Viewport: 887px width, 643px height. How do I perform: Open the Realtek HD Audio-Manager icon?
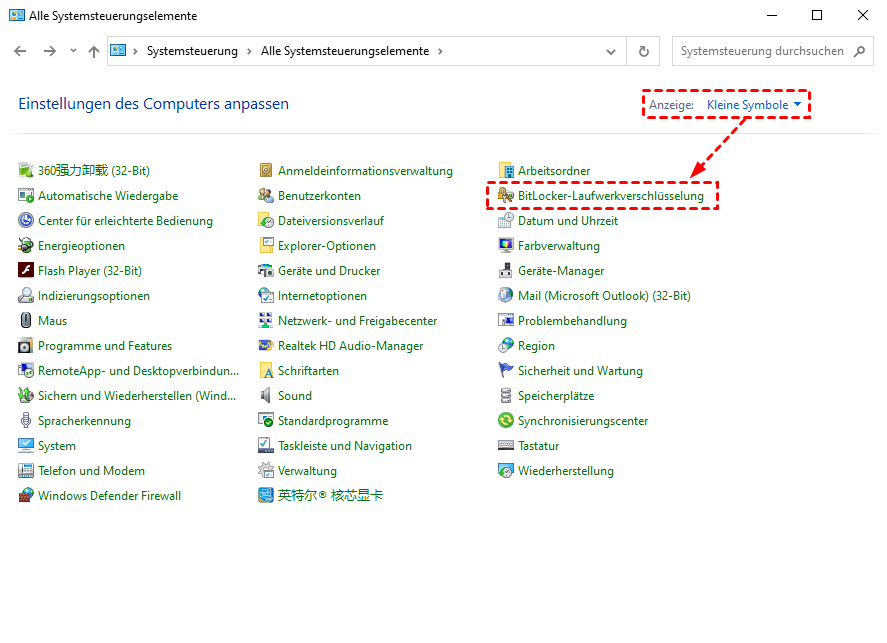click(x=266, y=346)
